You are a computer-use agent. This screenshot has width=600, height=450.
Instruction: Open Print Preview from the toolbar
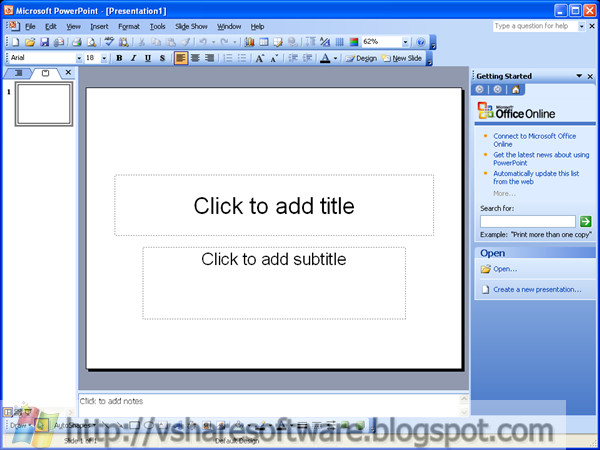pyautogui.click(x=91, y=42)
